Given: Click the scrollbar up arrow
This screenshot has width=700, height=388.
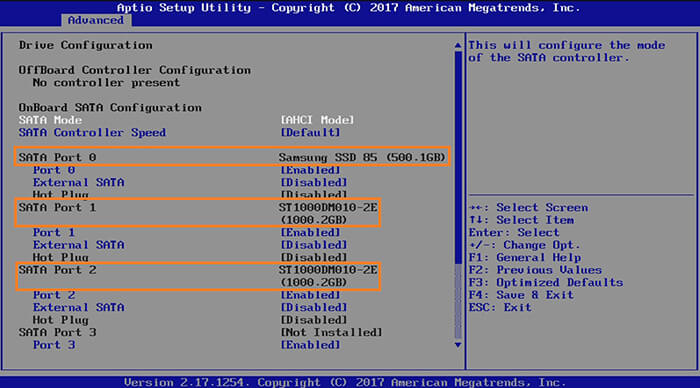Looking at the screenshot, I should [x=458, y=45].
